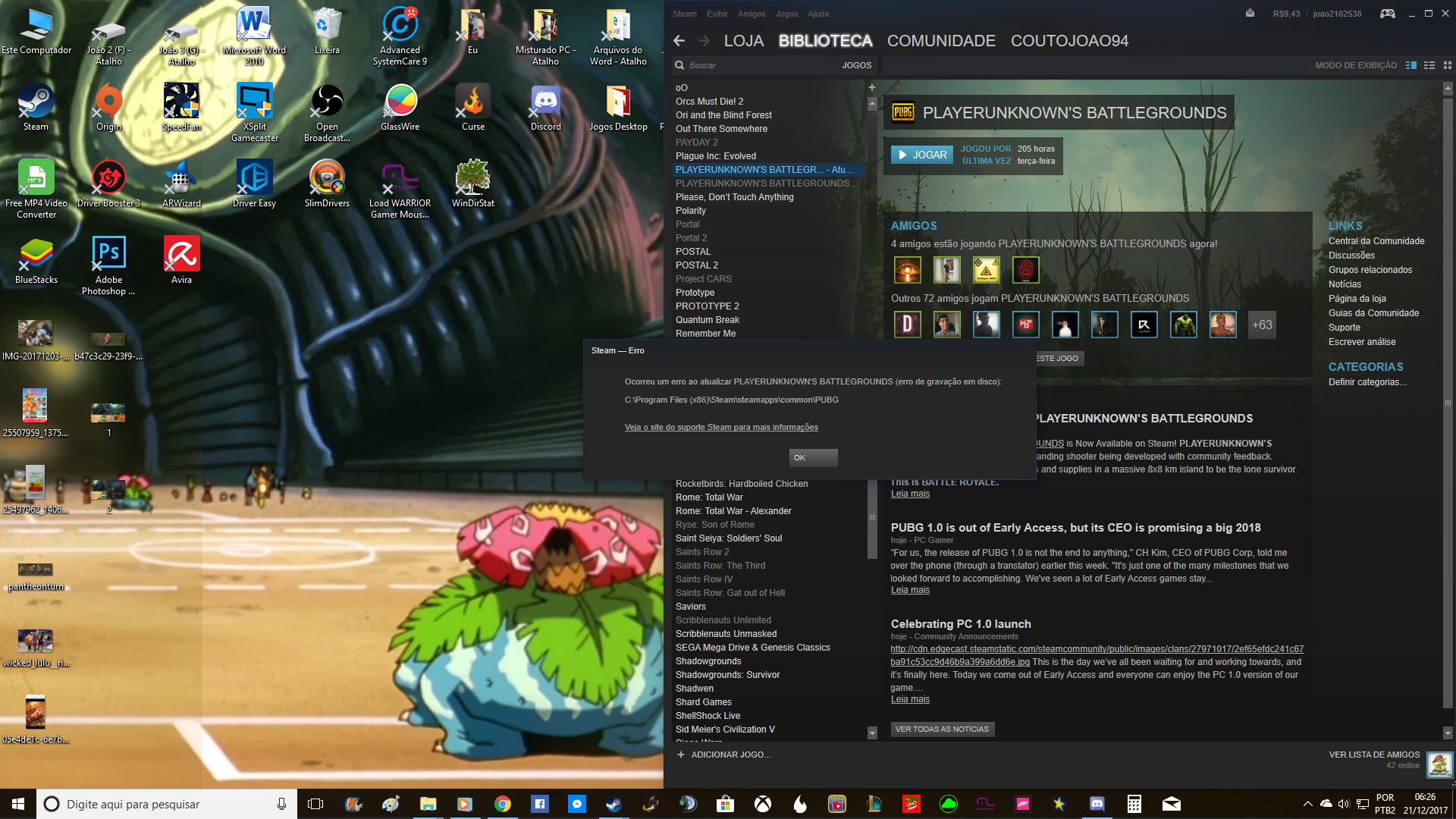Open Definir categorias link

pyautogui.click(x=1367, y=382)
